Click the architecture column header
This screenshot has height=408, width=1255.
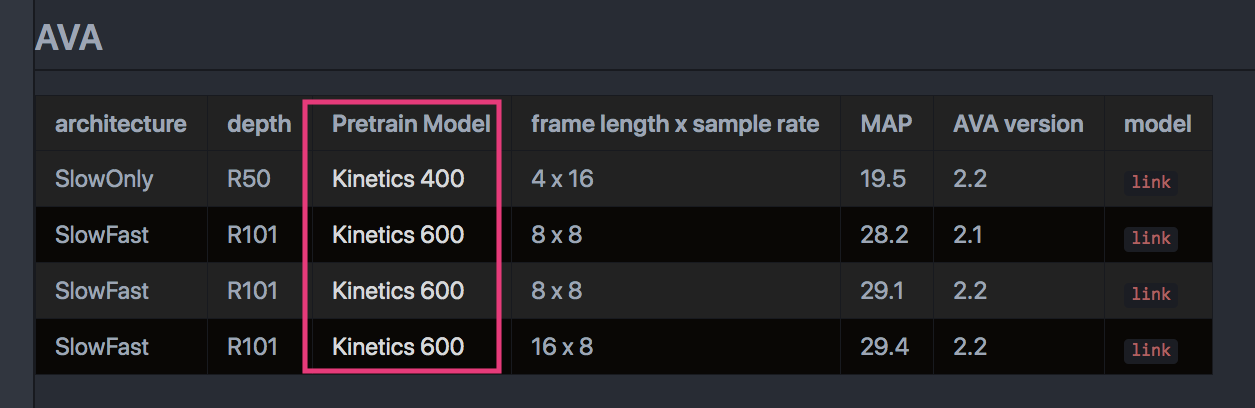(120, 124)
